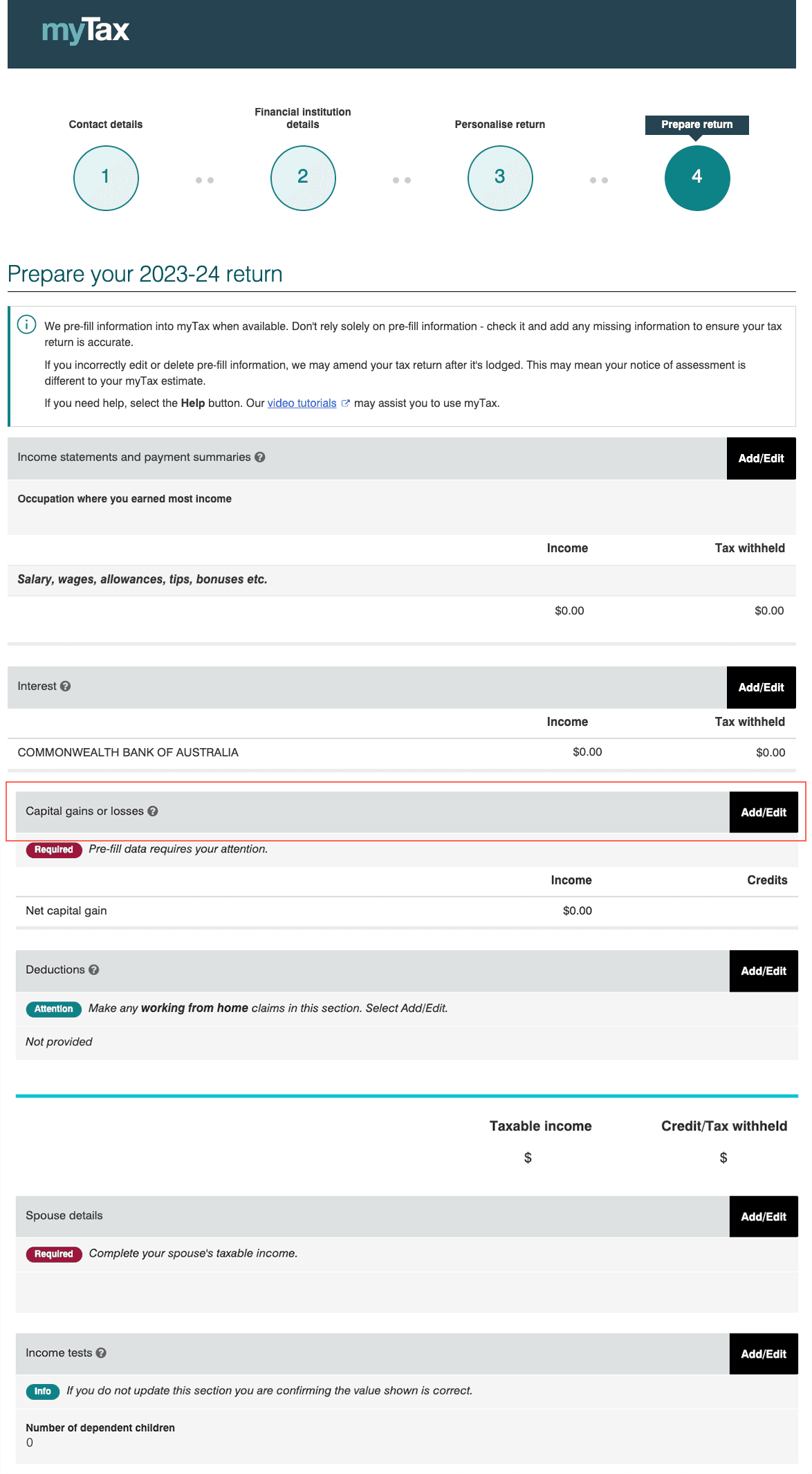
Task: Click Add/Edit for the Interest section
Action: click(762, 687)
